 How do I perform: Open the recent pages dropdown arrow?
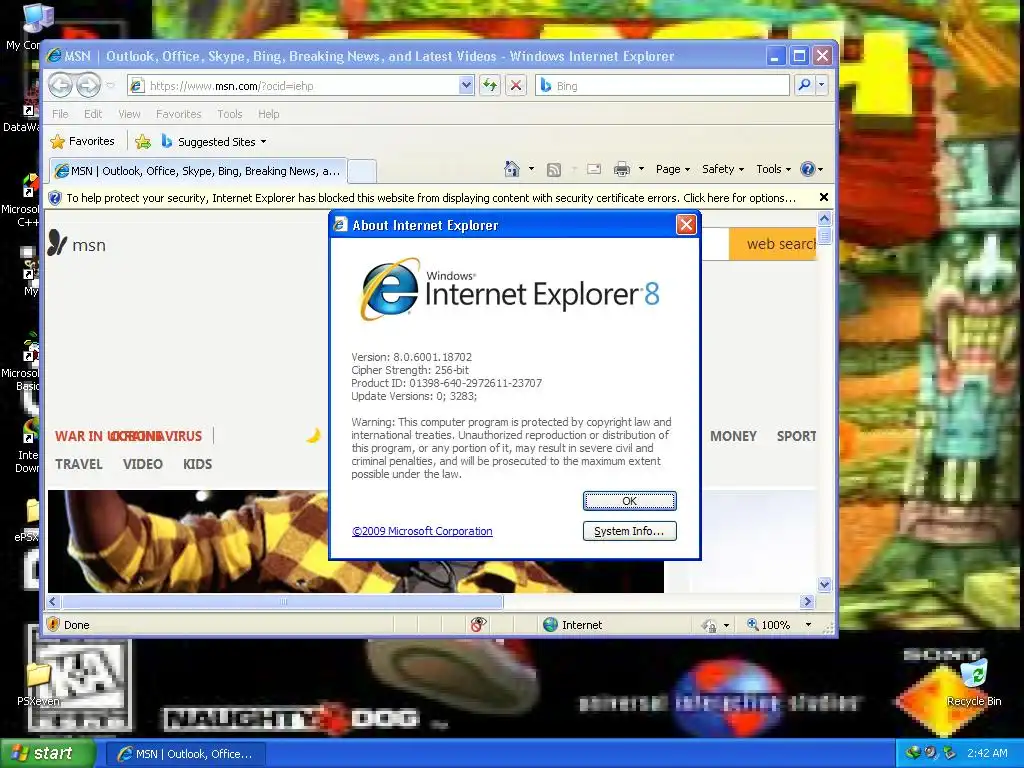(x=110, y=85)
